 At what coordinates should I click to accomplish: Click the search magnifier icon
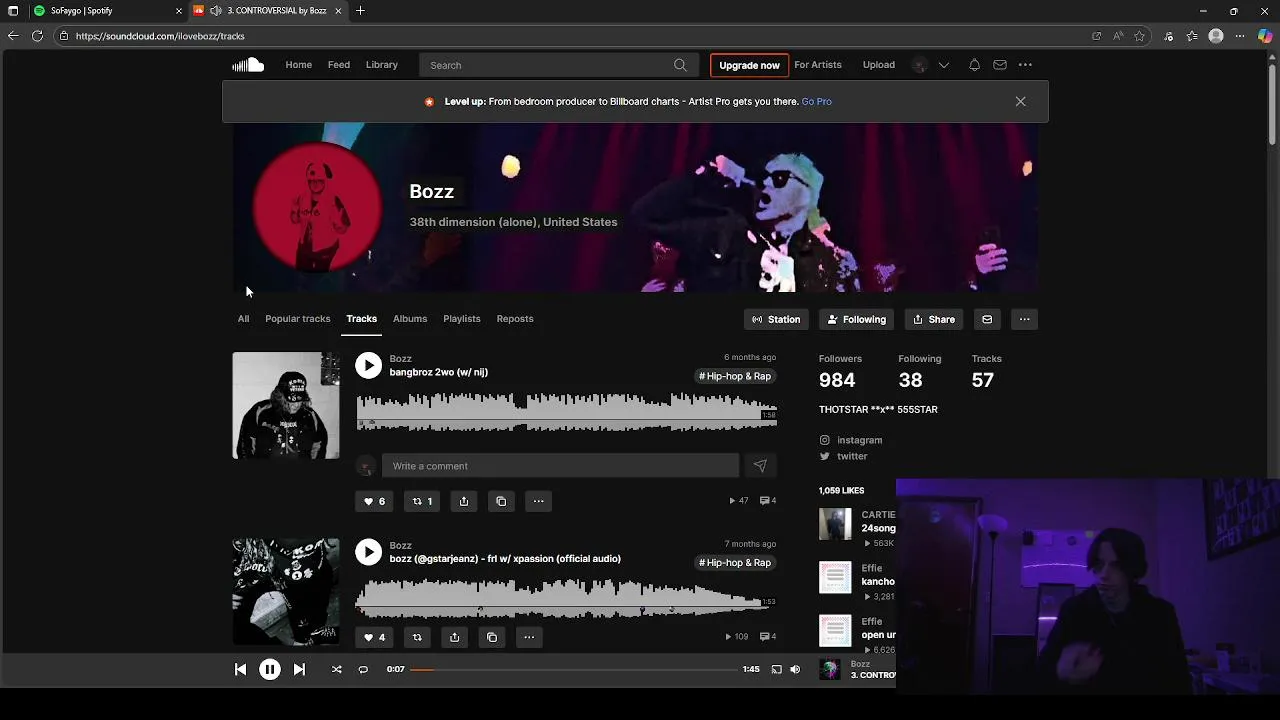tap(680, 65)
